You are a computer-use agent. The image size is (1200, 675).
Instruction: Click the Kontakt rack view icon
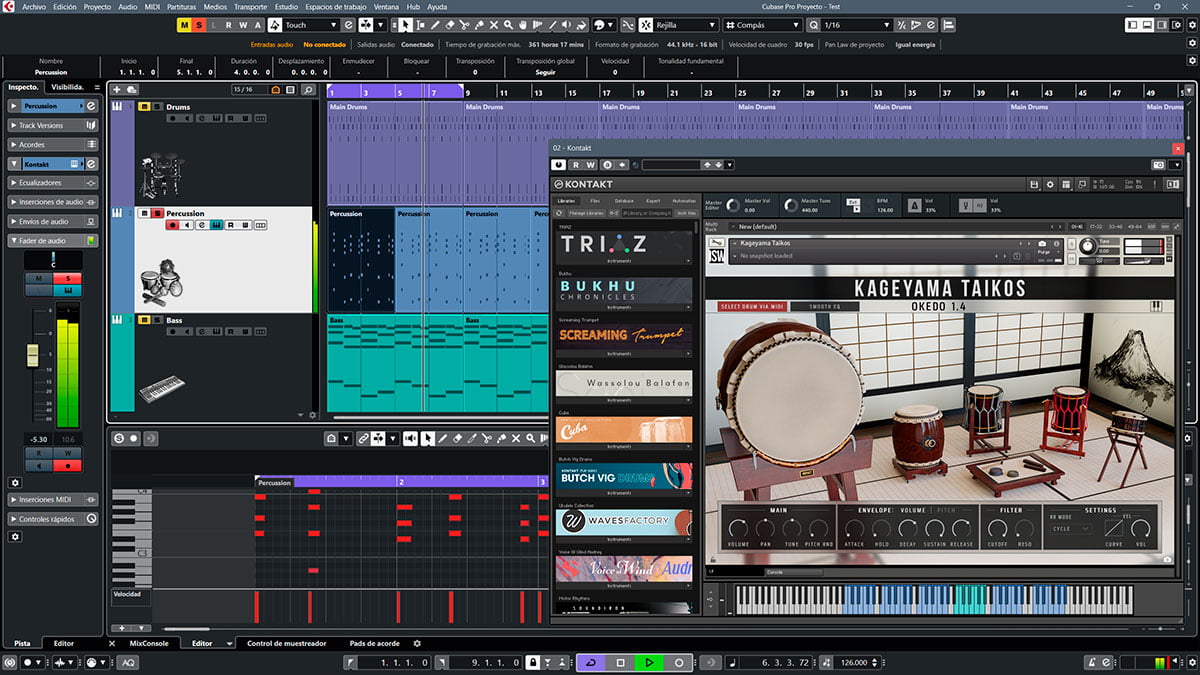coord(1066,184)
